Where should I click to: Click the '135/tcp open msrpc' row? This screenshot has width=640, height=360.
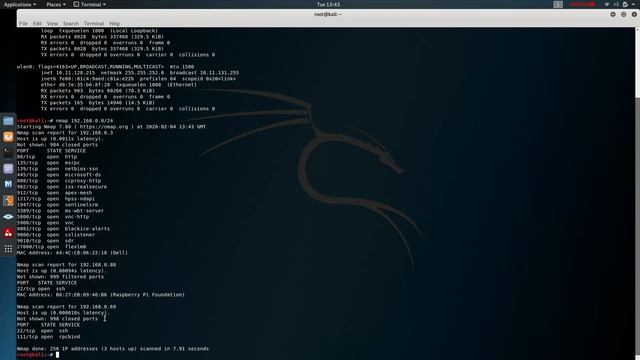click(48, 162)
